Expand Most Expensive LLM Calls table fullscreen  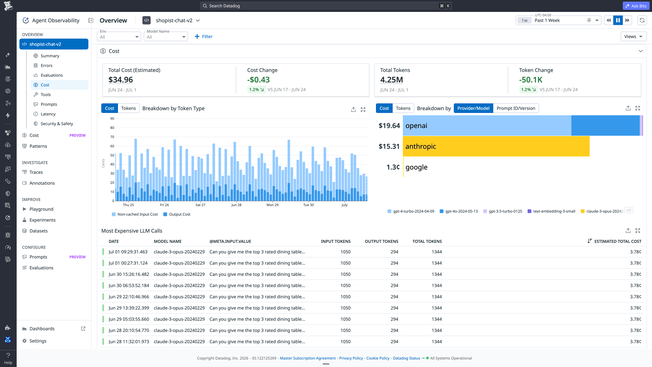pos(638,231)
